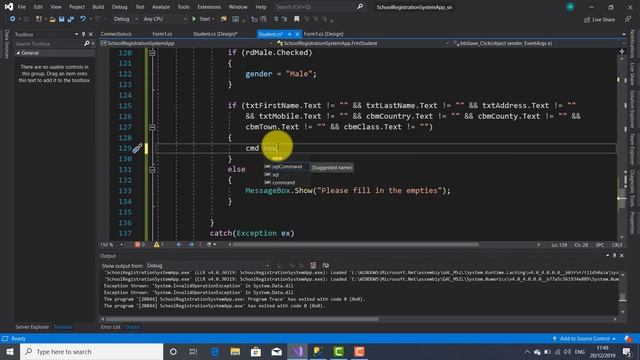Open the Build menu
Image resolution: width=640 pixels, height=360 pixels.
[98, 7]
